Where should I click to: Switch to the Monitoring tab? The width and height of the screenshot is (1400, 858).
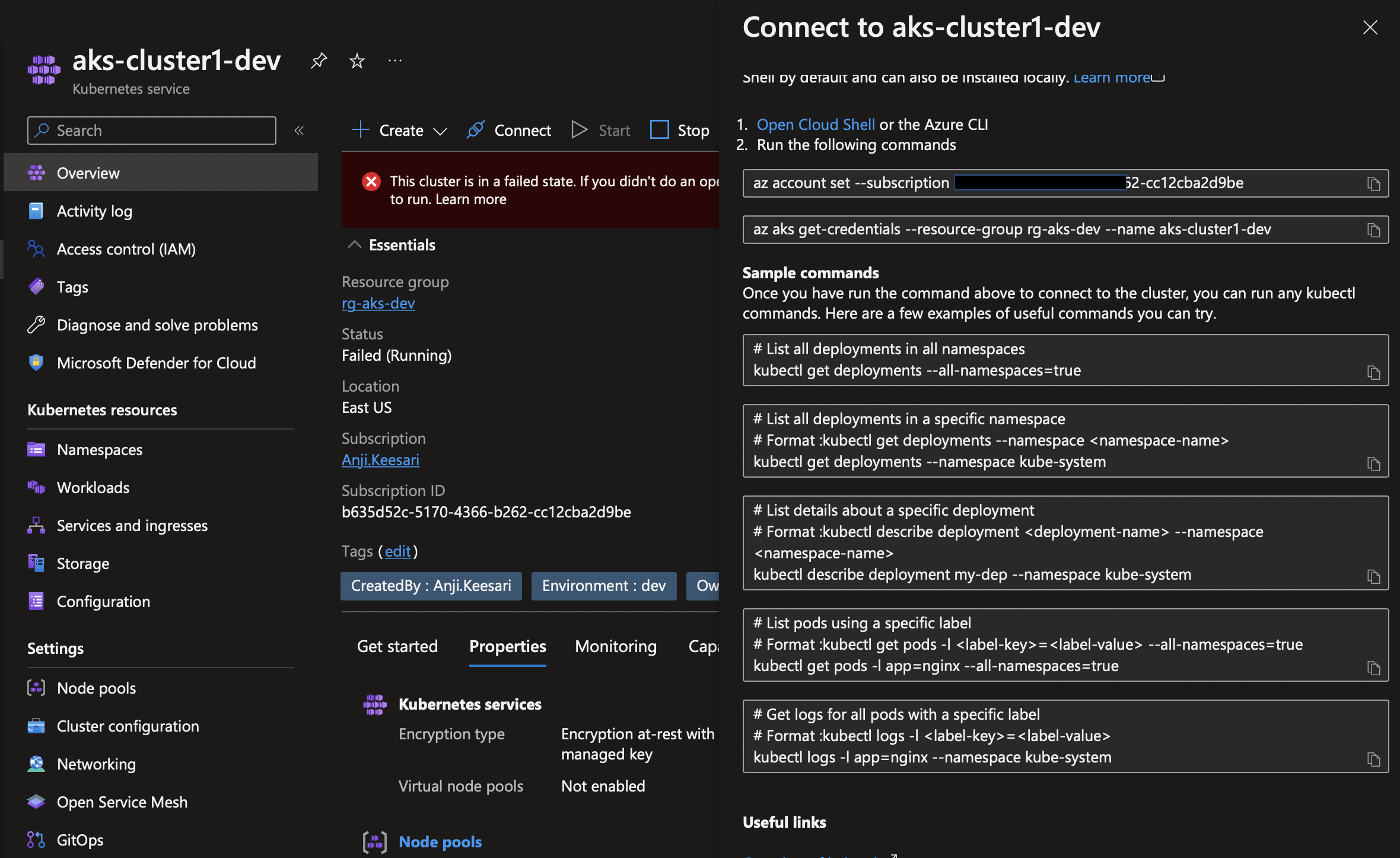tap(616, 646)
